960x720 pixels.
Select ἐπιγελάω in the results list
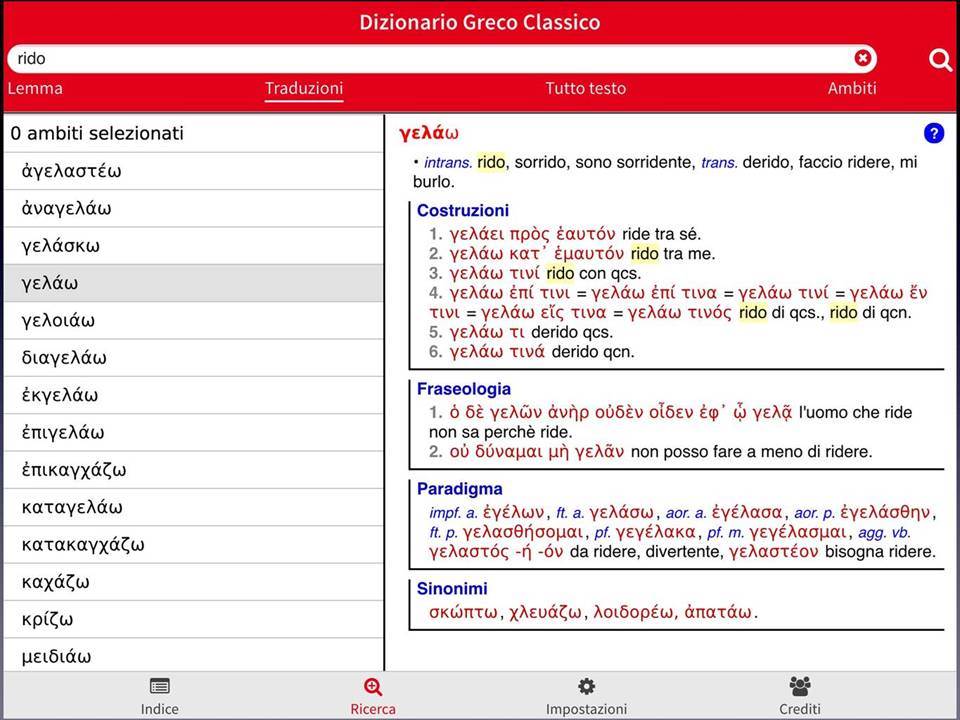click(193, 432)
